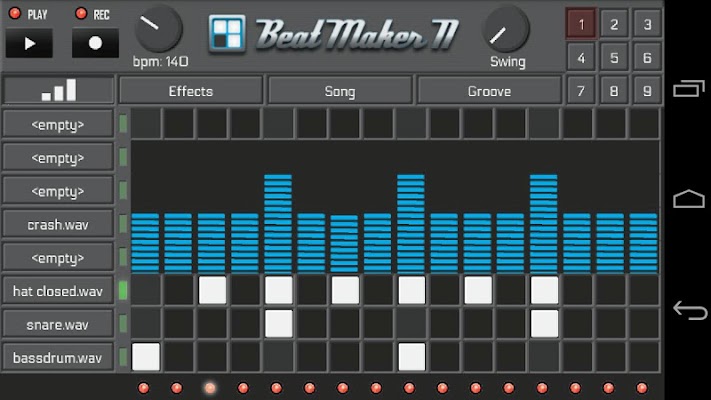Viewport: 711px width, 400px height.
Task: Adjust the tall velocity bar at step 13
Action: coord(544,224)
